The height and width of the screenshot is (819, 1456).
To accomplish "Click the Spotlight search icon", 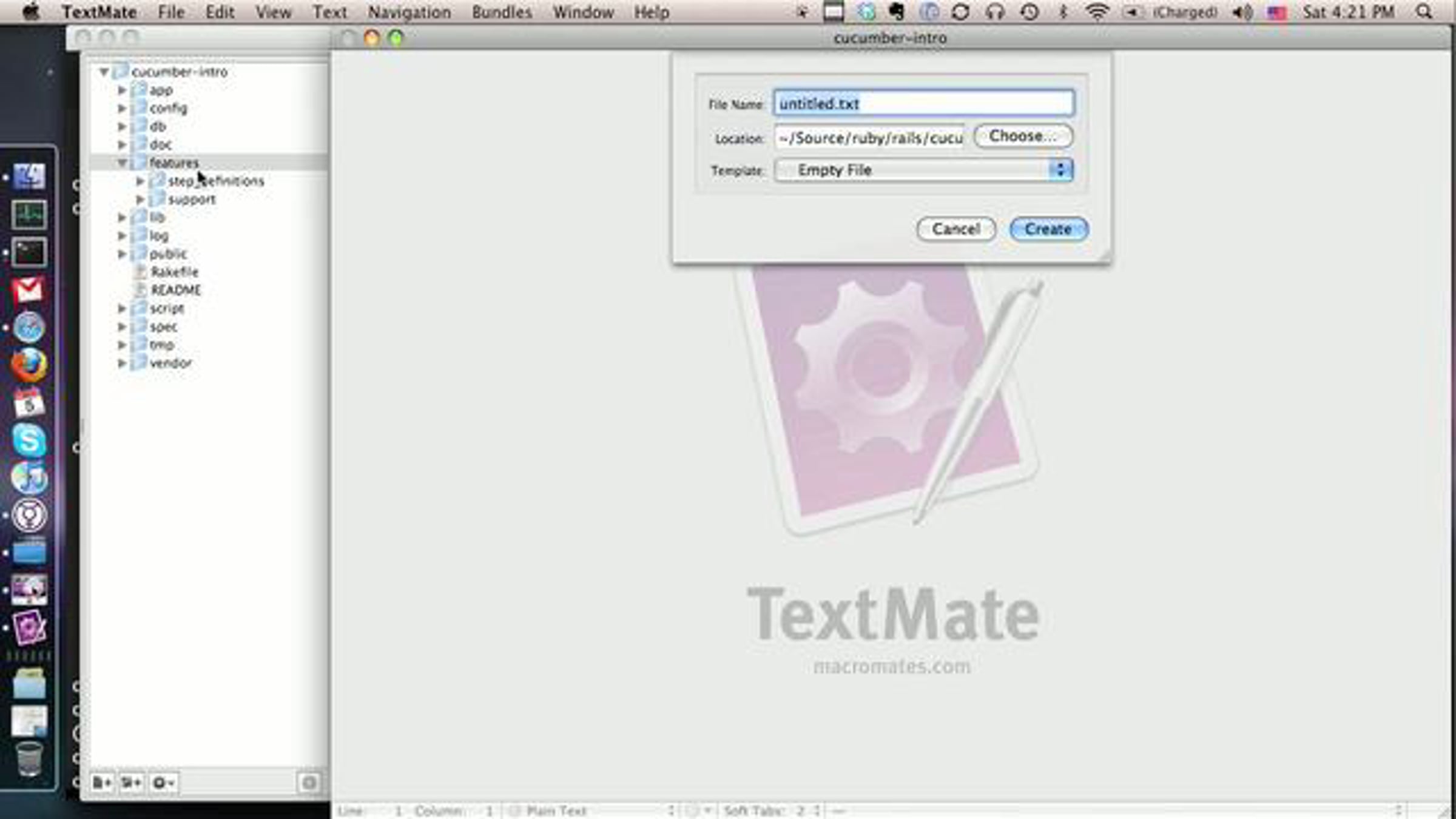I will (1424, 12).
